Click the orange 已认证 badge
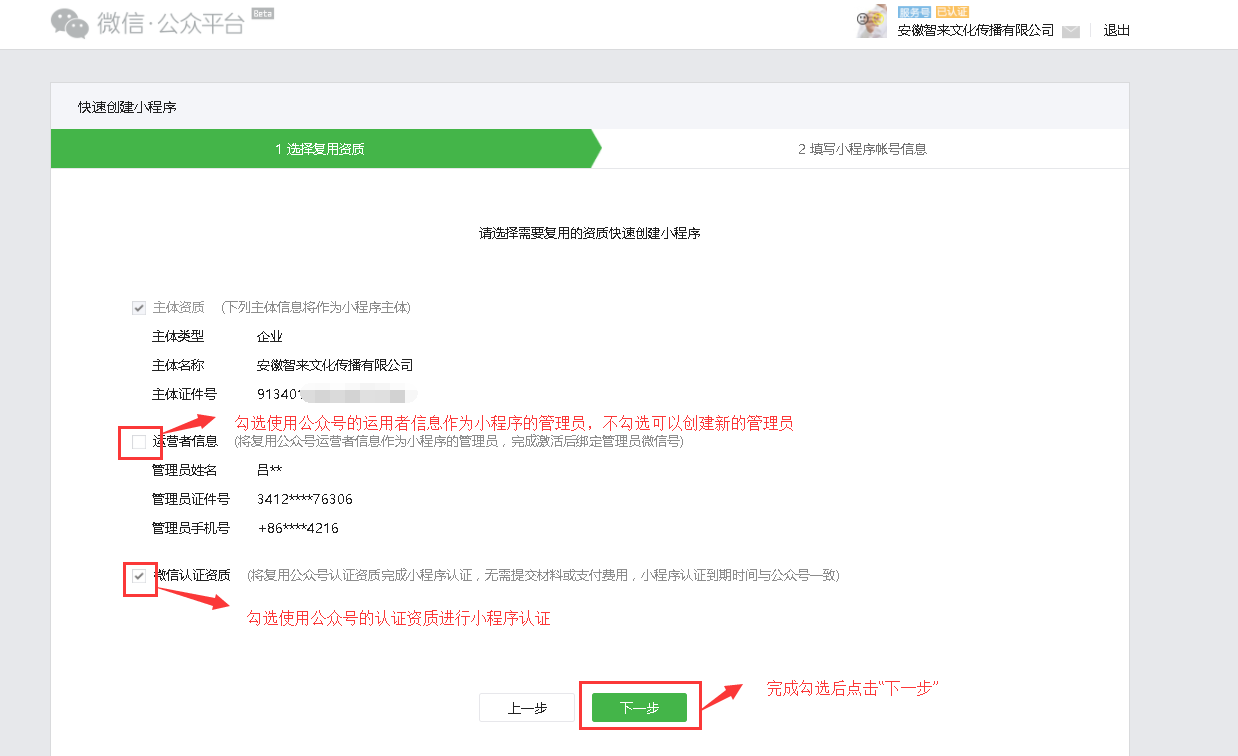Viewport: 1238px width, 756px height. [x=952, y=12]
